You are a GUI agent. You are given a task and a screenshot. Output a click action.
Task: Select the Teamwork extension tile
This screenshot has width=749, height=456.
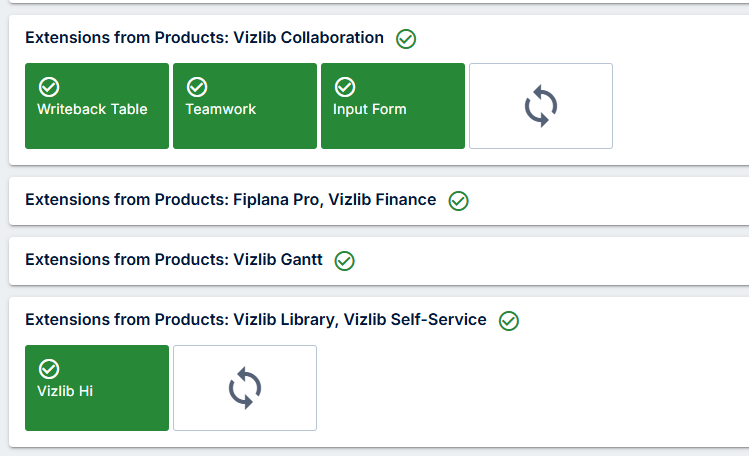point(245,106)
